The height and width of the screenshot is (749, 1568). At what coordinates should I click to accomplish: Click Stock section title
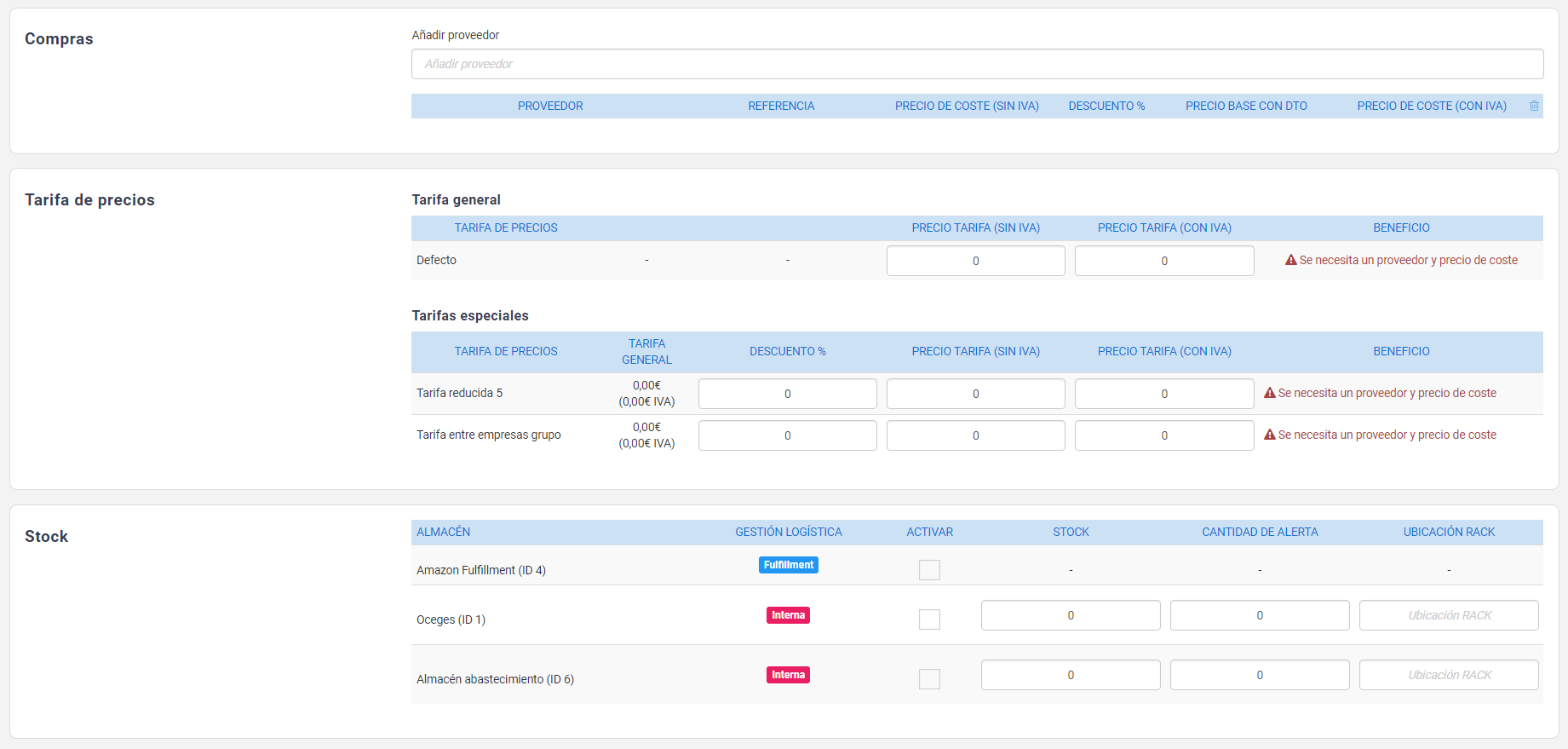(x=46, y=537)
